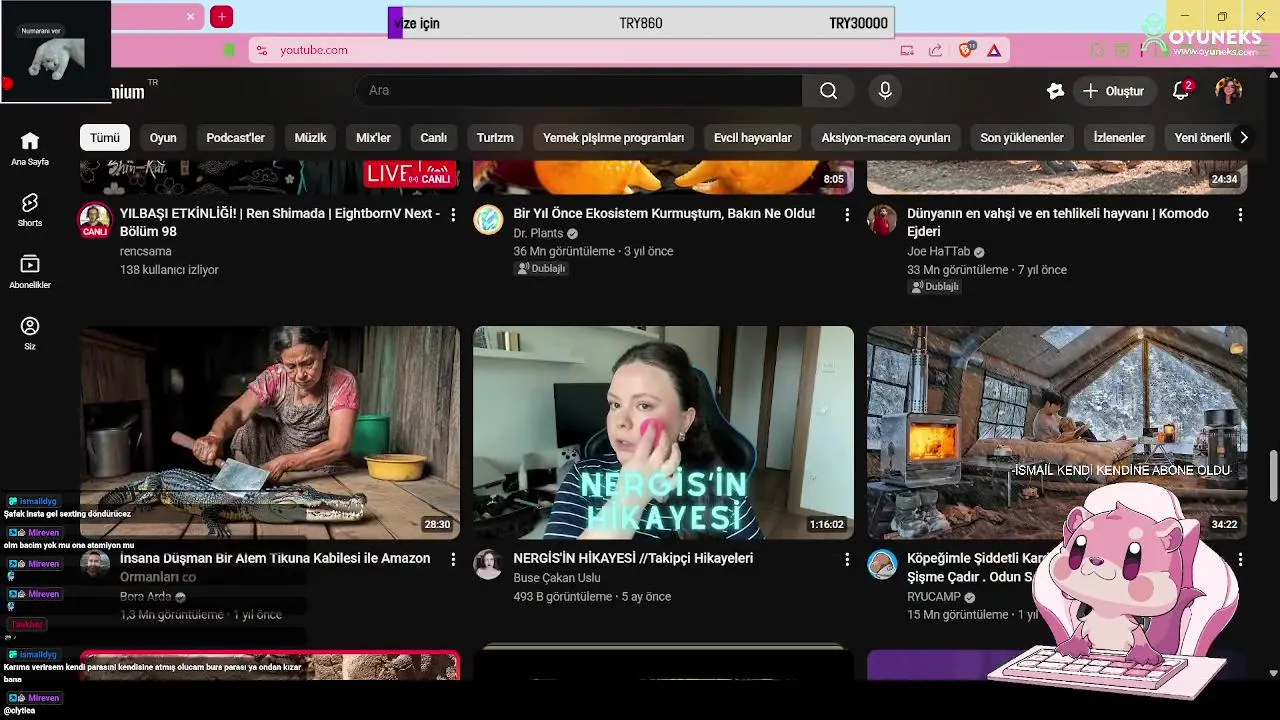Open the account avatar menu
The width and height of the screenshot is (1280, 720).
pos(1228,91)
